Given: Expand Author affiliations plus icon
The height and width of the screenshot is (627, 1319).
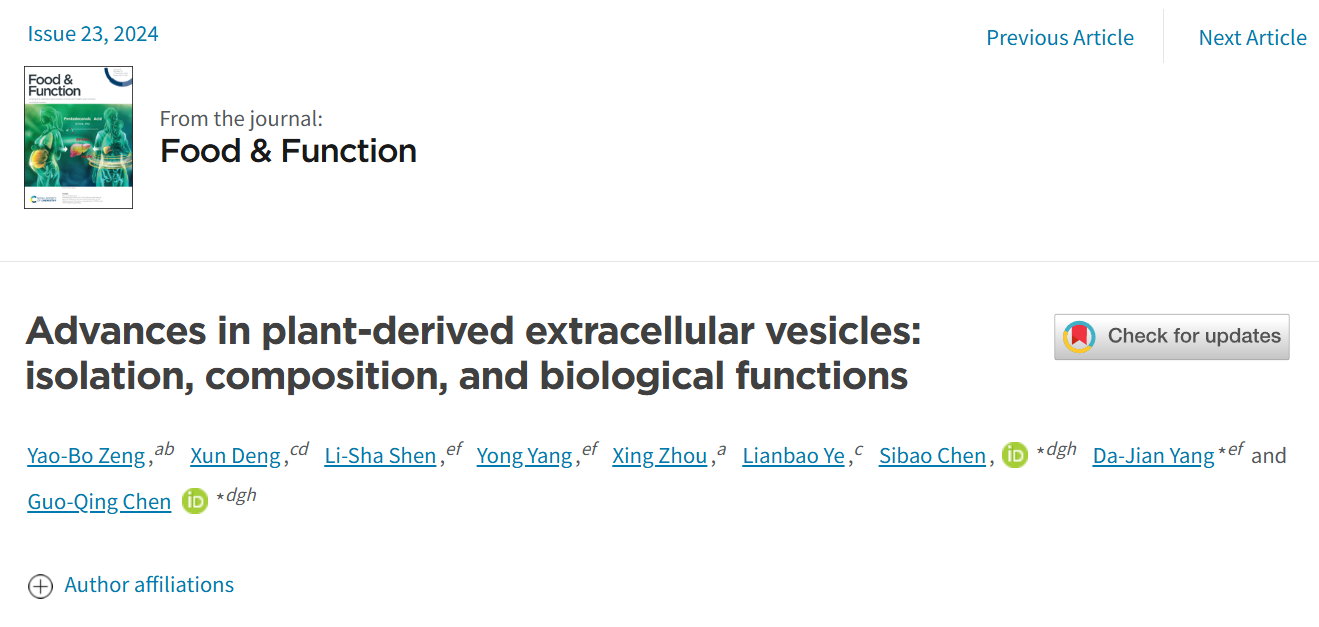Looking at the screenshot, I should [40, 586].
